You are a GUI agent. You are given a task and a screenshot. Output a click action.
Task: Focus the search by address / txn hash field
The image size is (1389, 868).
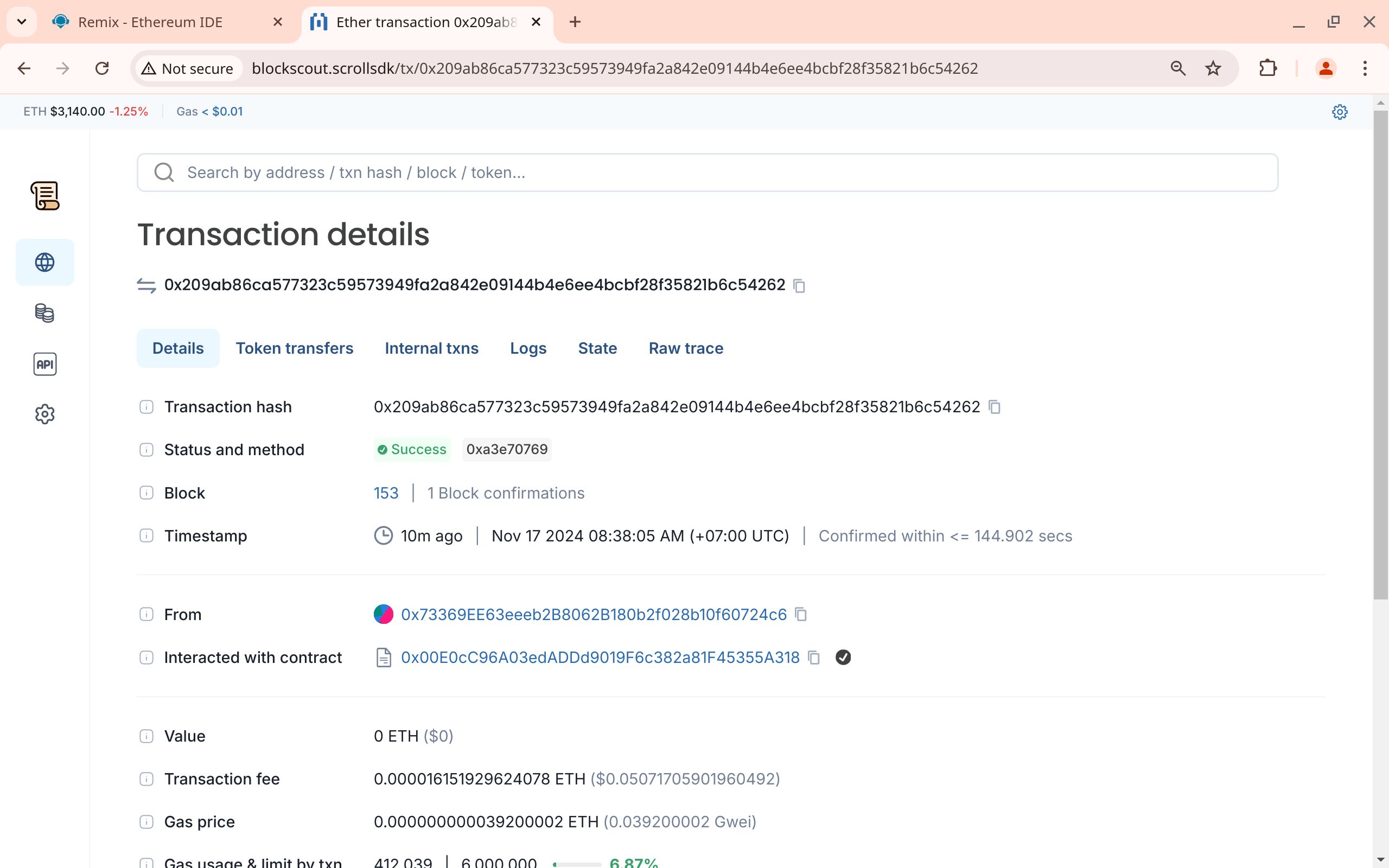707,172
